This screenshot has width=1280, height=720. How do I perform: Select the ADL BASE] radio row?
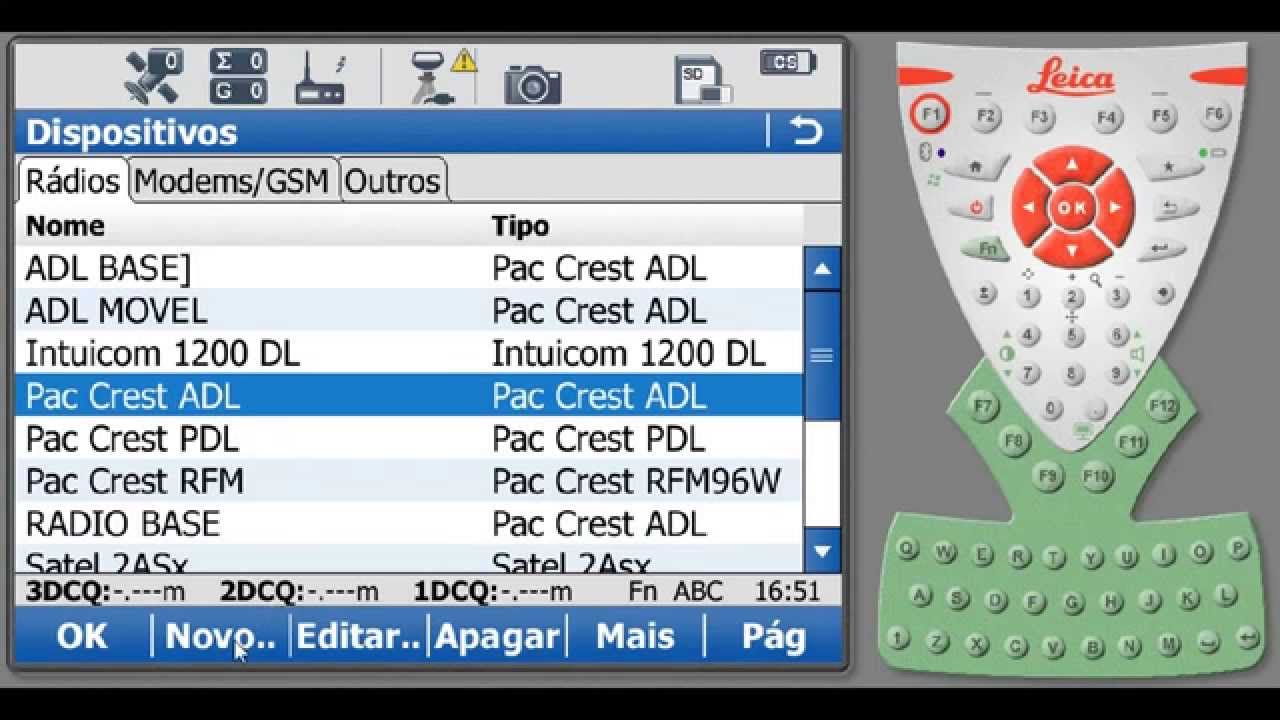[409, 268]
